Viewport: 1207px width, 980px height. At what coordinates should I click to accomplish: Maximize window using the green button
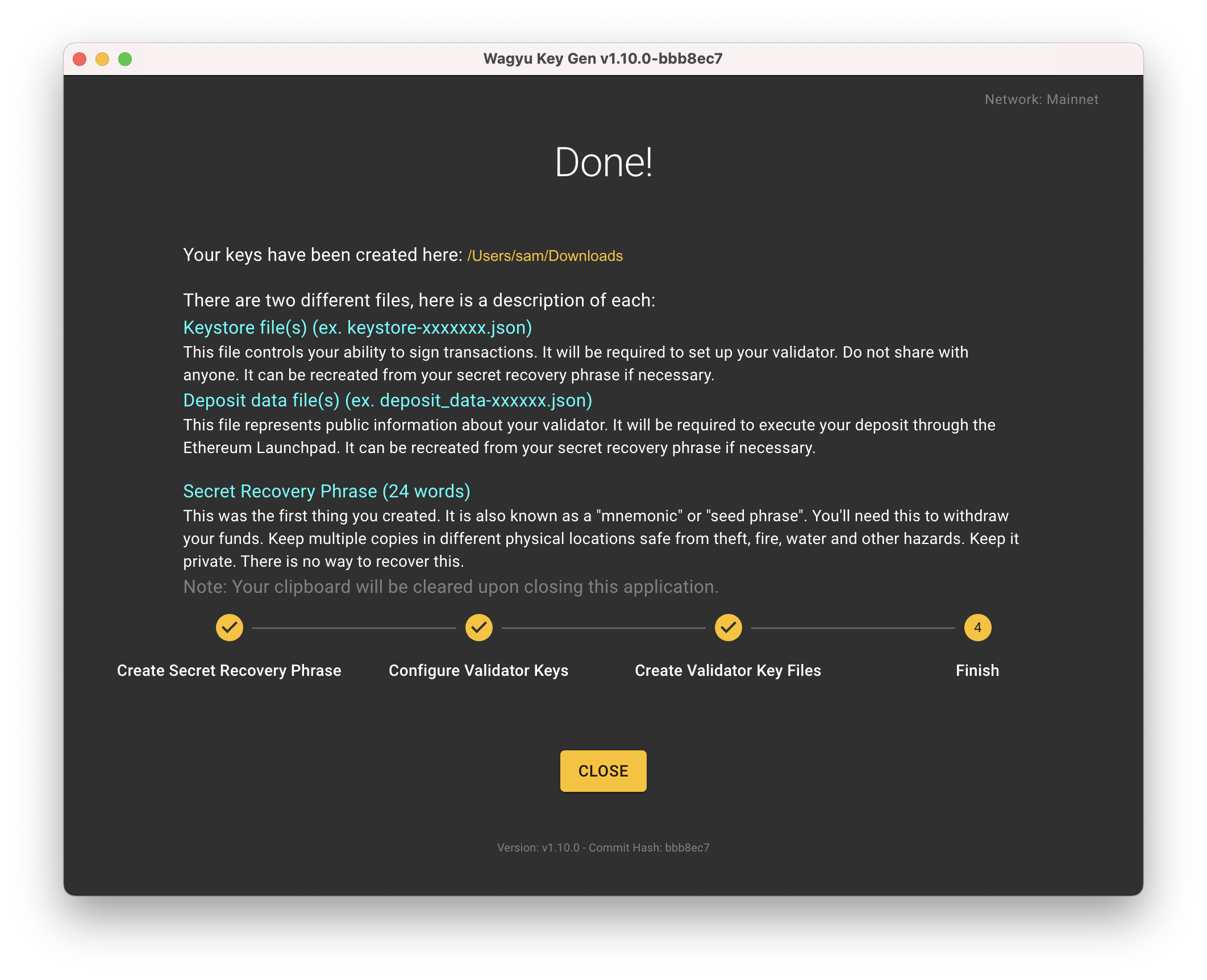pyautogui.click(x=125, y=59)
